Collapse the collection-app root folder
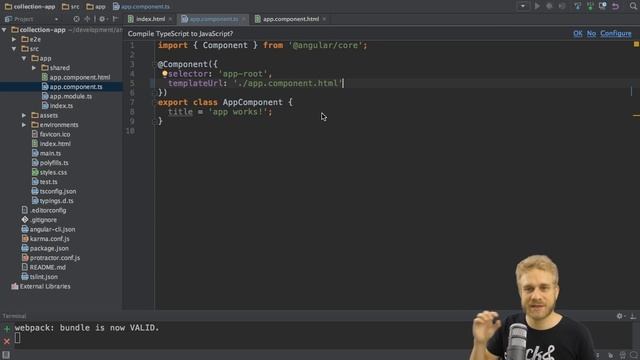This screenshot has height=360, width=640. pos(4,30)
